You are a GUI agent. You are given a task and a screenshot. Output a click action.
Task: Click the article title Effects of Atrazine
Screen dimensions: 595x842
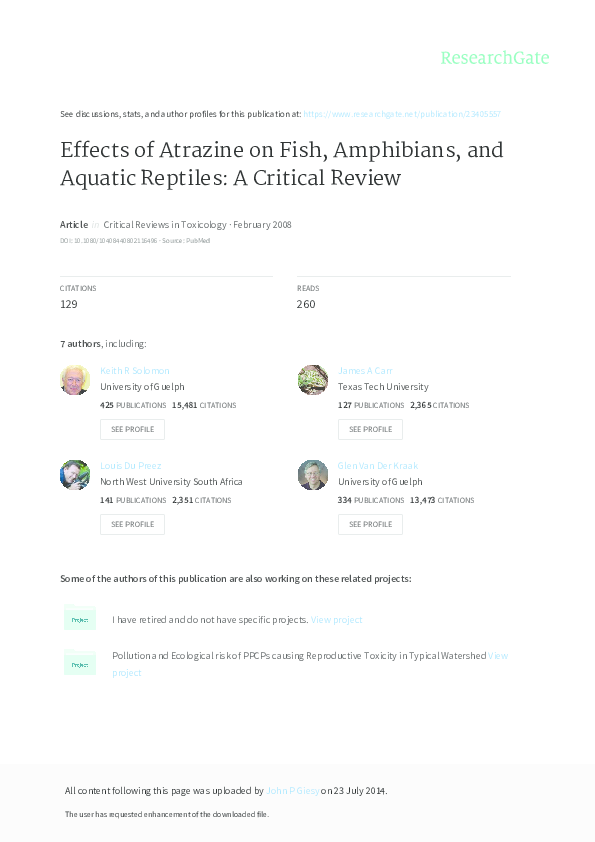[x=281, y=163]
